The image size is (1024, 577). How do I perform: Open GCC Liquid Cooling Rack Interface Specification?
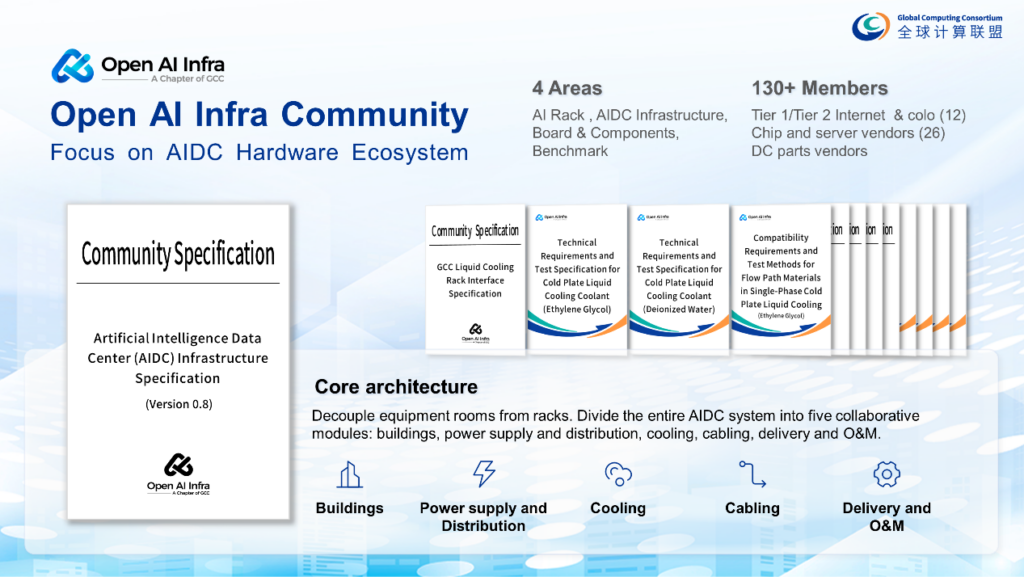click(475, 279)
